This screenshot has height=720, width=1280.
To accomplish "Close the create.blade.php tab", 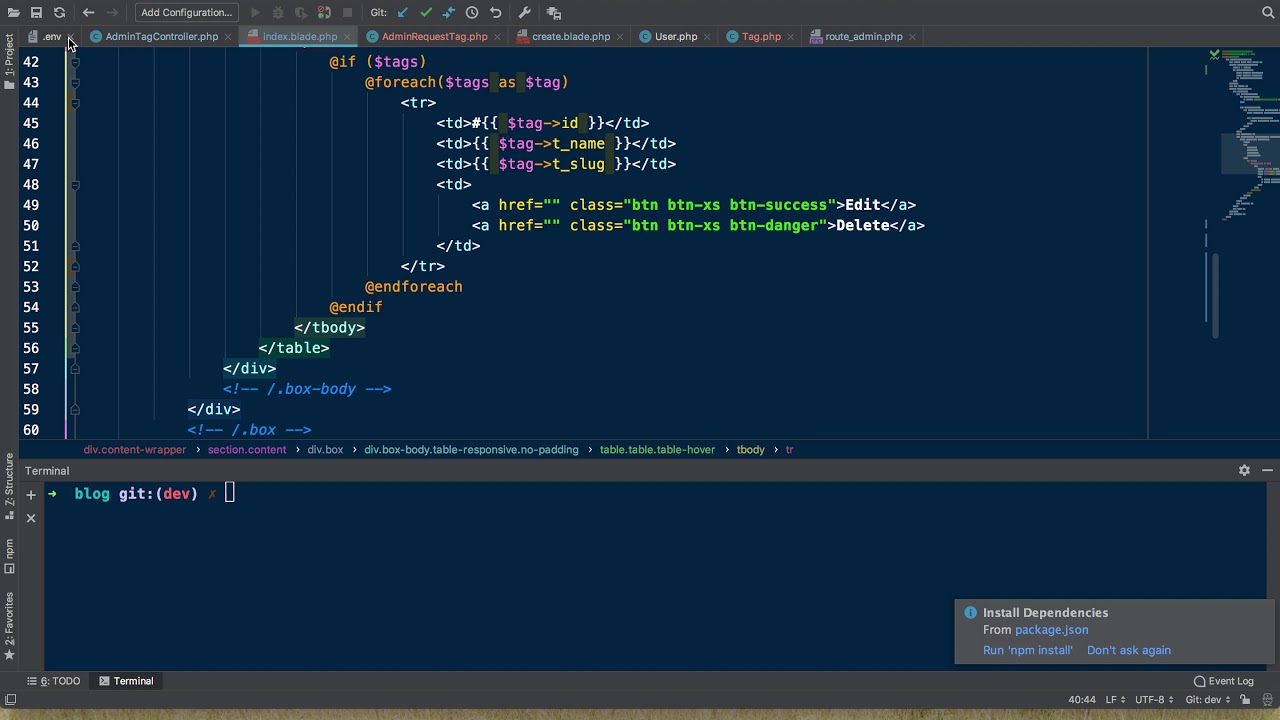I will click(x=620, y=36).
